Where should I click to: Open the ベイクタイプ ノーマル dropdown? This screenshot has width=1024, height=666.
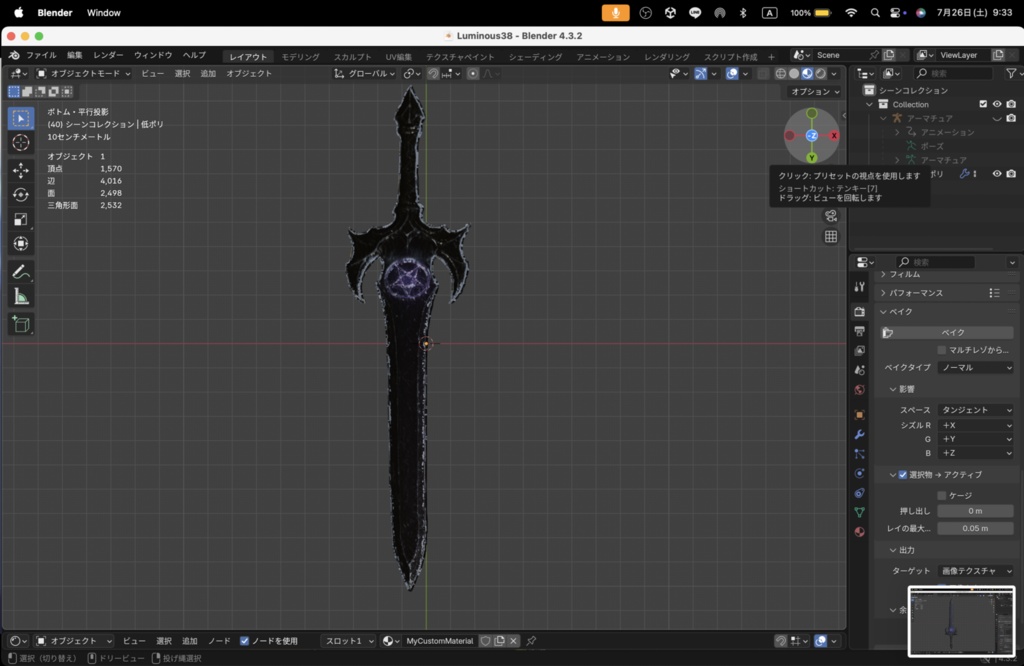975,367
